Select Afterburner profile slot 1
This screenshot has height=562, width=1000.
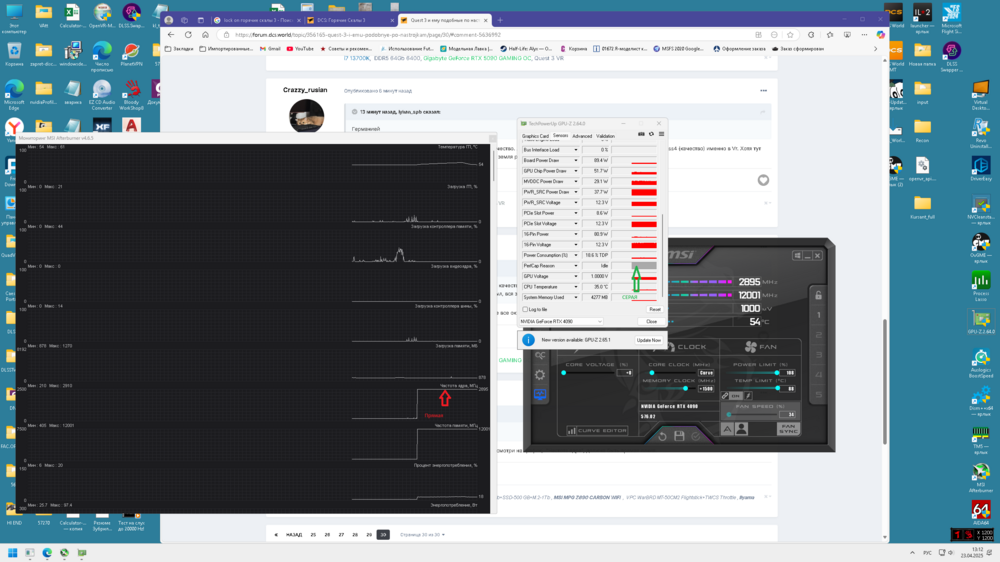point(818,315)
